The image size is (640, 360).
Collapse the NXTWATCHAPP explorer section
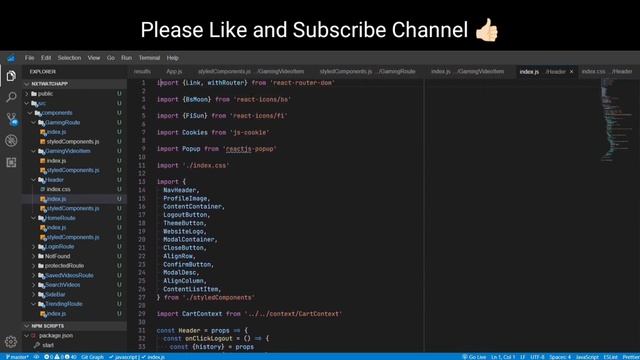[74, 84]
